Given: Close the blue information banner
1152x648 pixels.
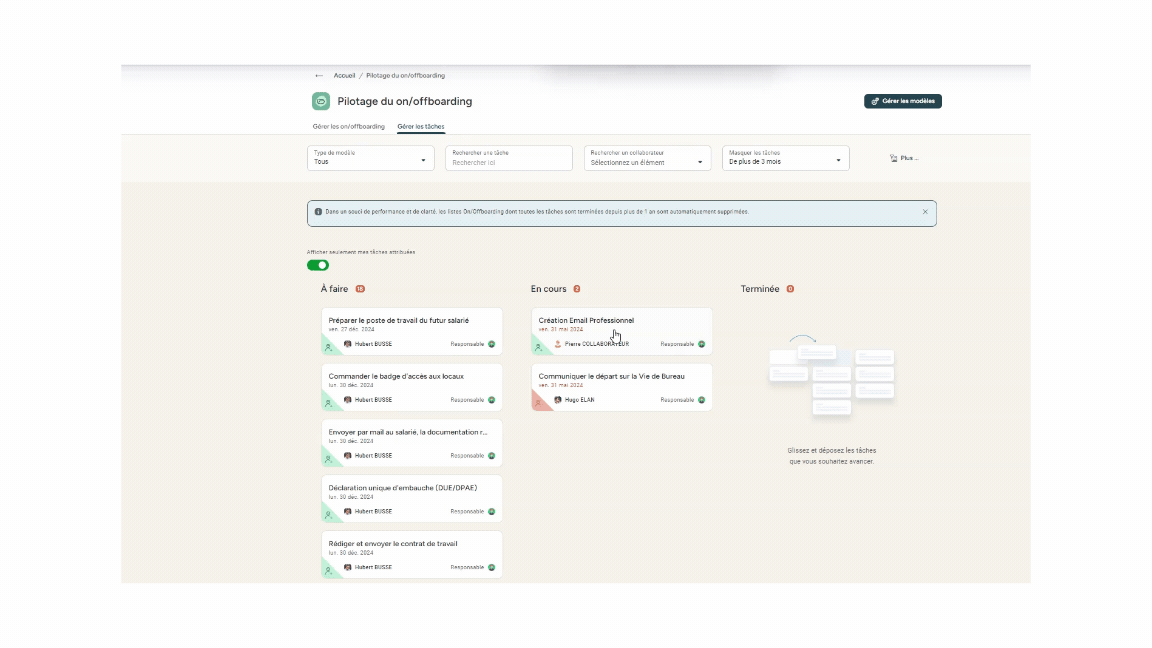Looking at the screenshot, I should pyautogui.click(x=925, y=212).
